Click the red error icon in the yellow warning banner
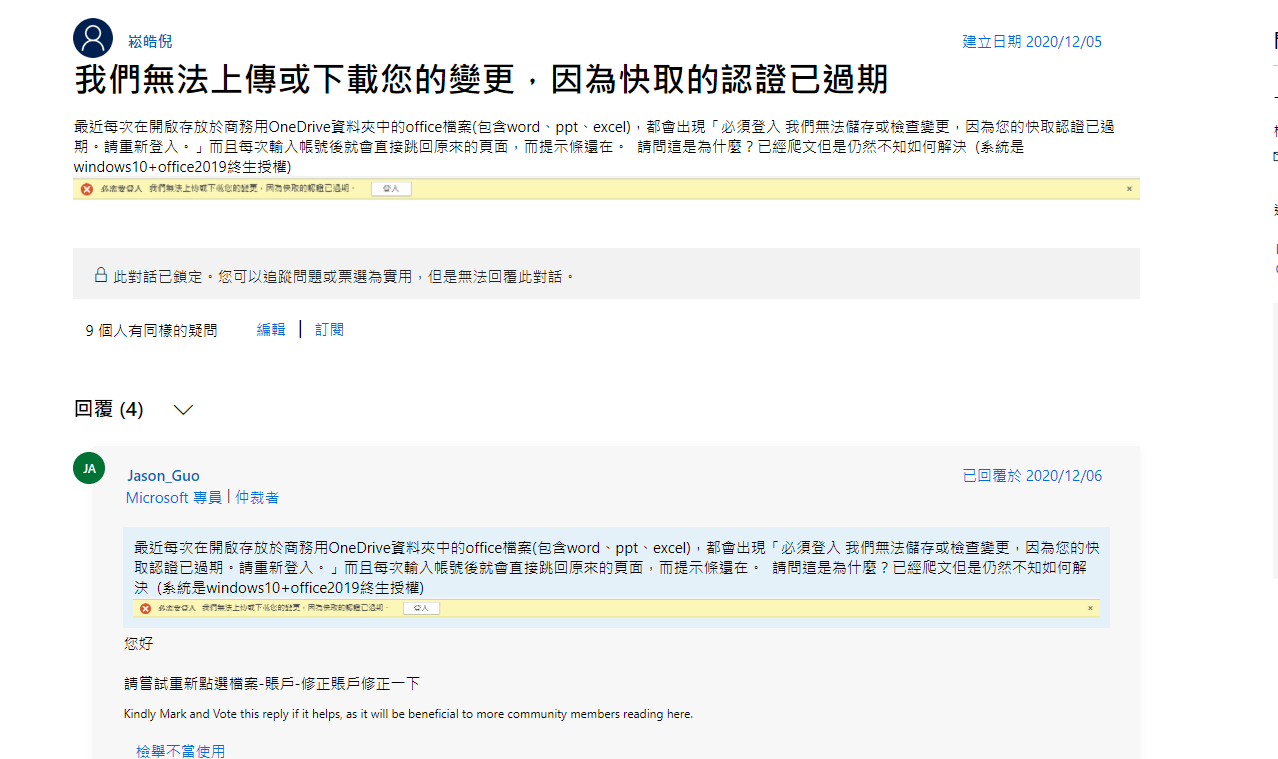This screenshot has width=1278, height=759. tap(85, 188)
